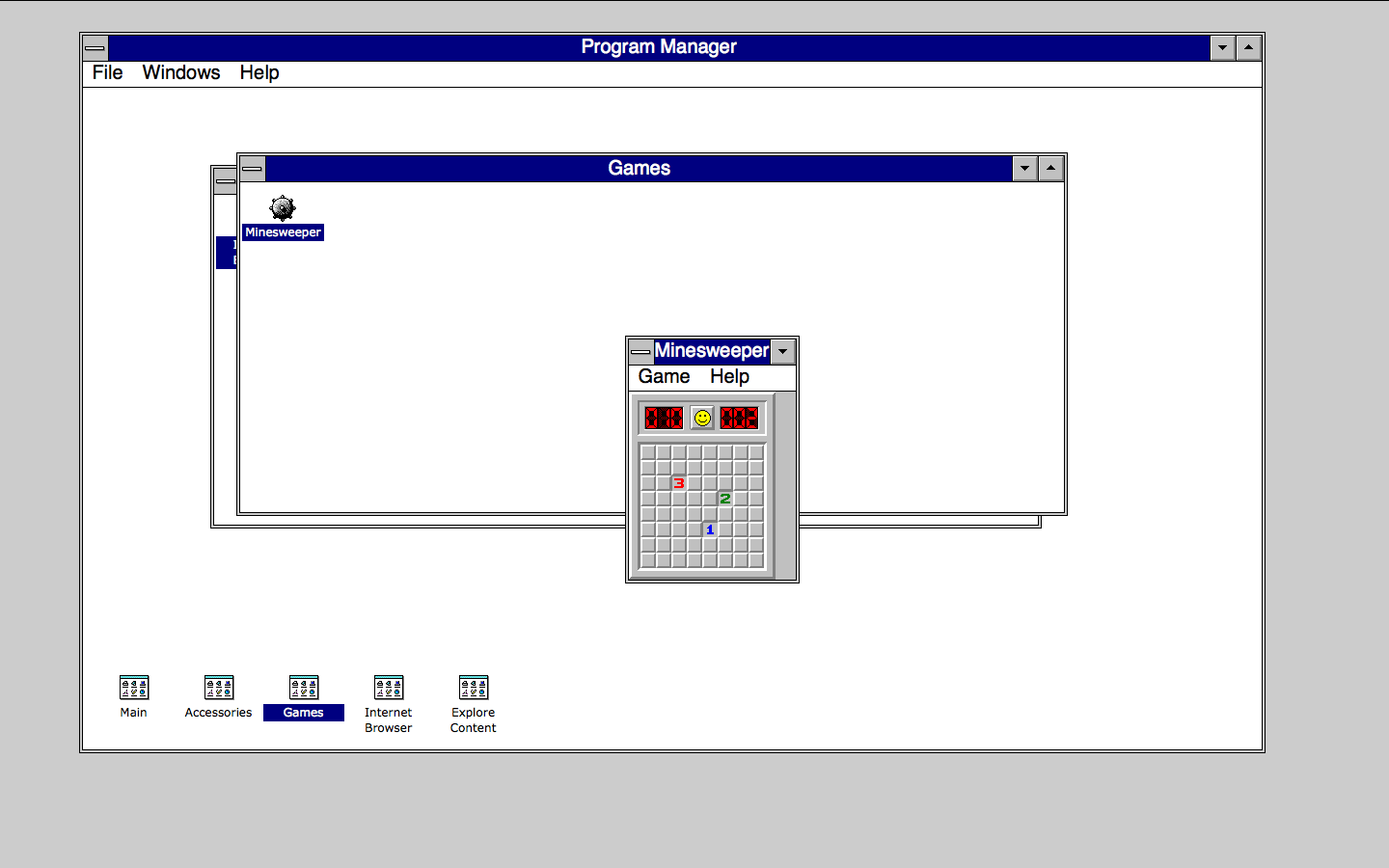
Task: Minimize the Minesweeper window
Action: click(x=783, y=351)
